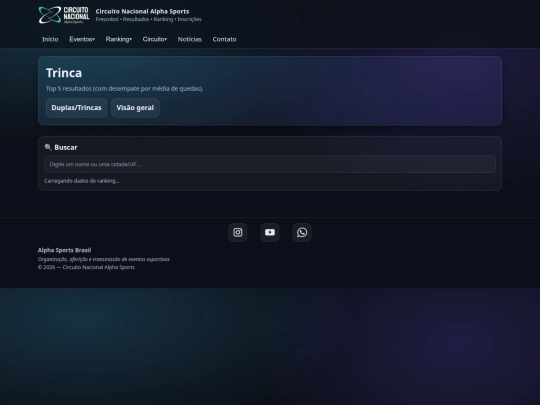Focus the name or city search field
Image resolution: width=540 pixels, height=405 pixels.
[x=270, y=164]
